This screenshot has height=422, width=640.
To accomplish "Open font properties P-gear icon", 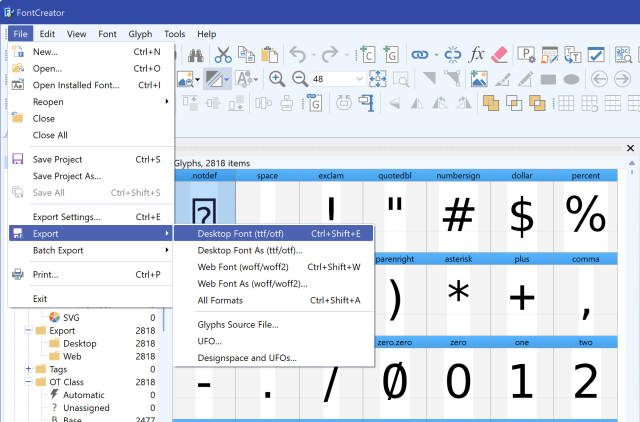I will 526,54.
